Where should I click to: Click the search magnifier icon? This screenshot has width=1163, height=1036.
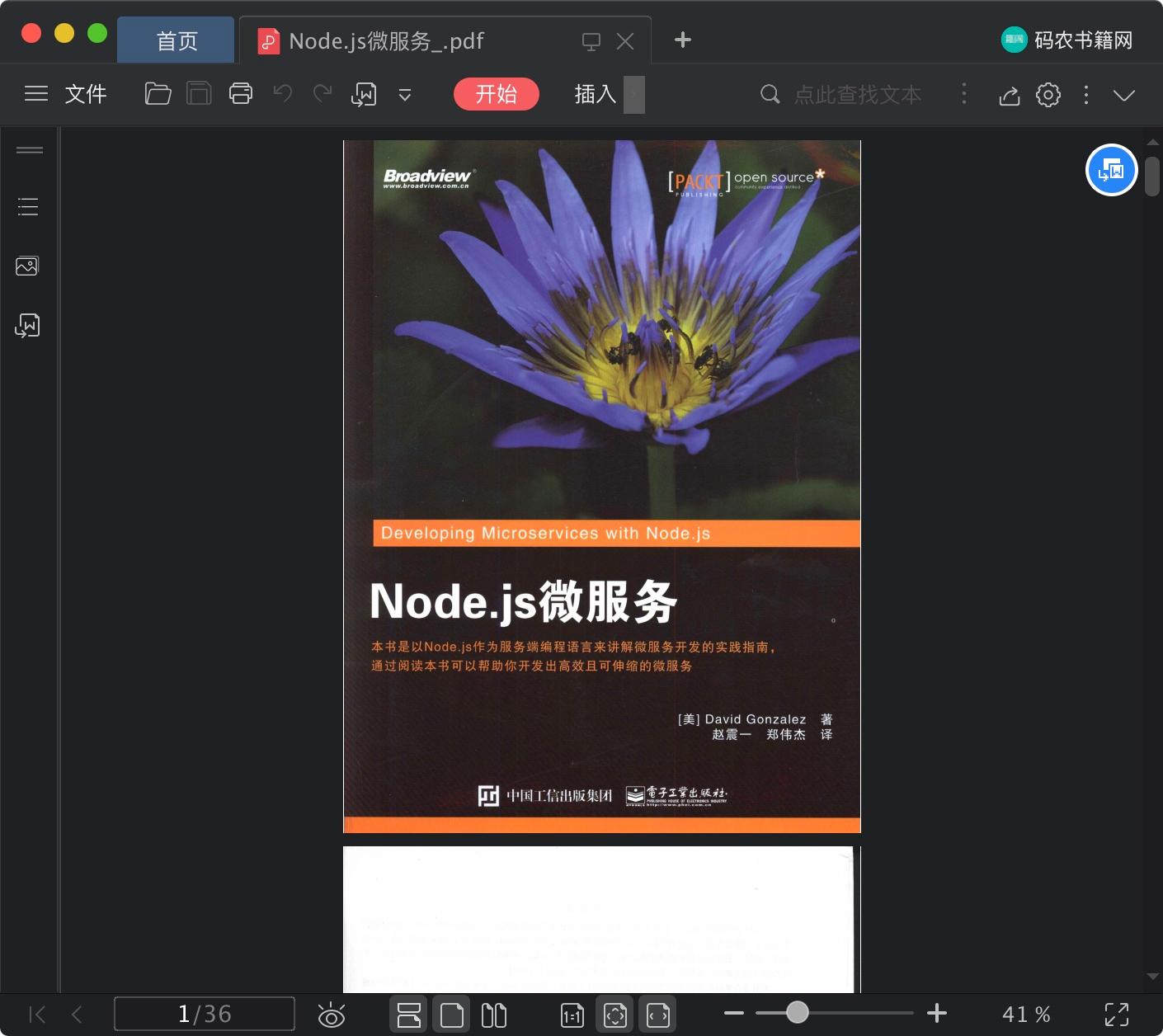(x=770, y=94)
